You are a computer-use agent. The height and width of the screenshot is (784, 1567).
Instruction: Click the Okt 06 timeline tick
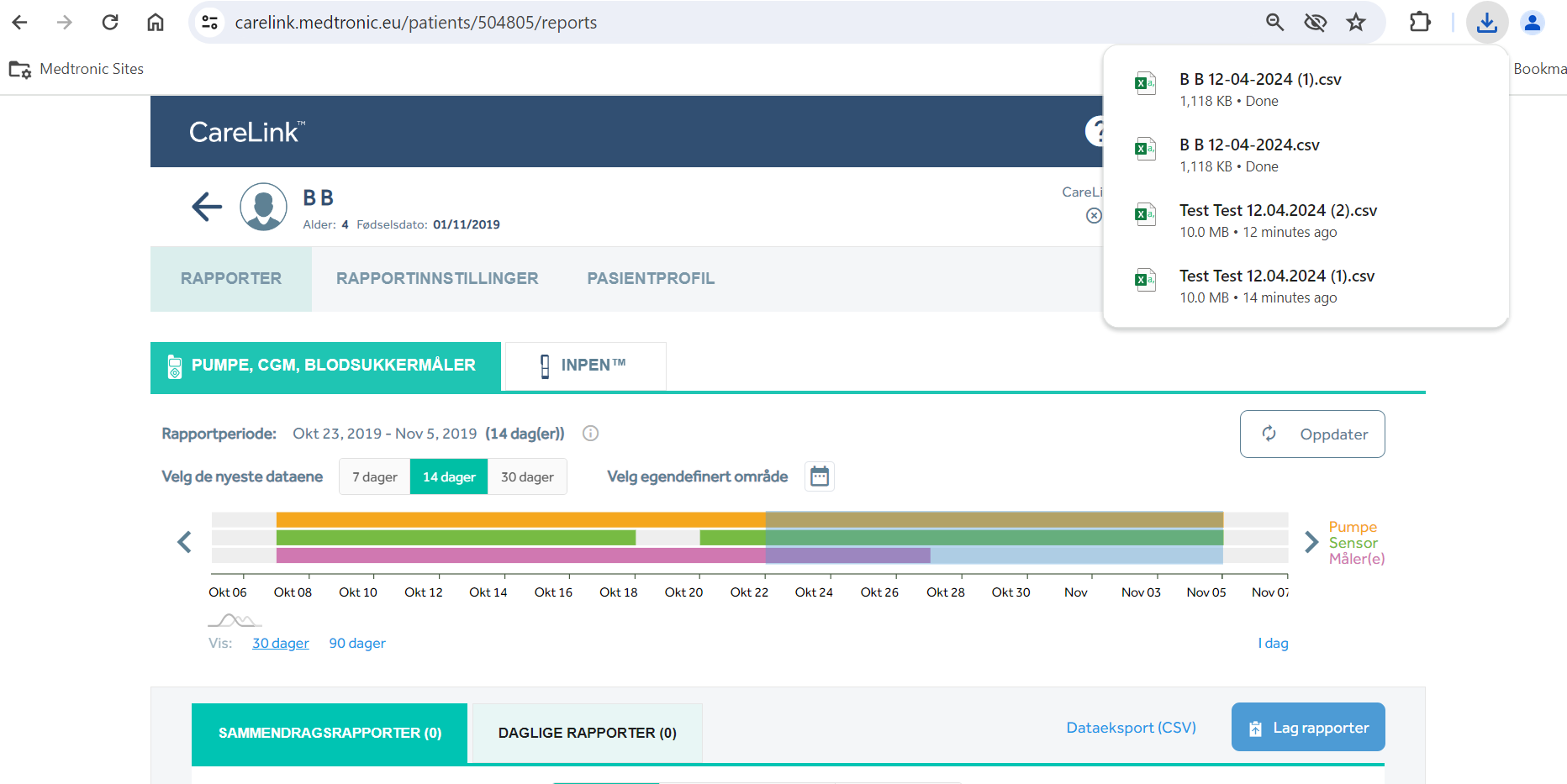point(228,592)
